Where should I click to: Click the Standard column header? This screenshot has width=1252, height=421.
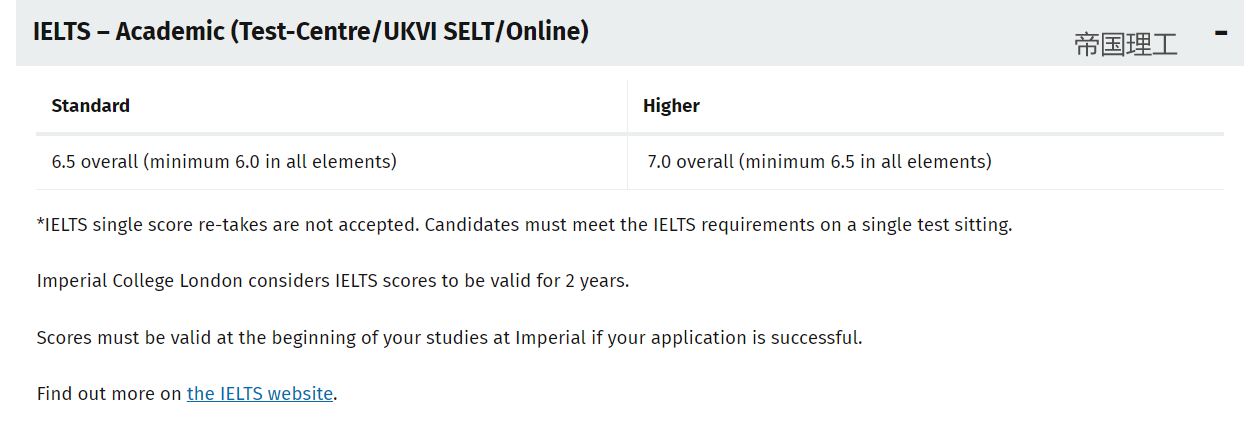tap(91, 106)
